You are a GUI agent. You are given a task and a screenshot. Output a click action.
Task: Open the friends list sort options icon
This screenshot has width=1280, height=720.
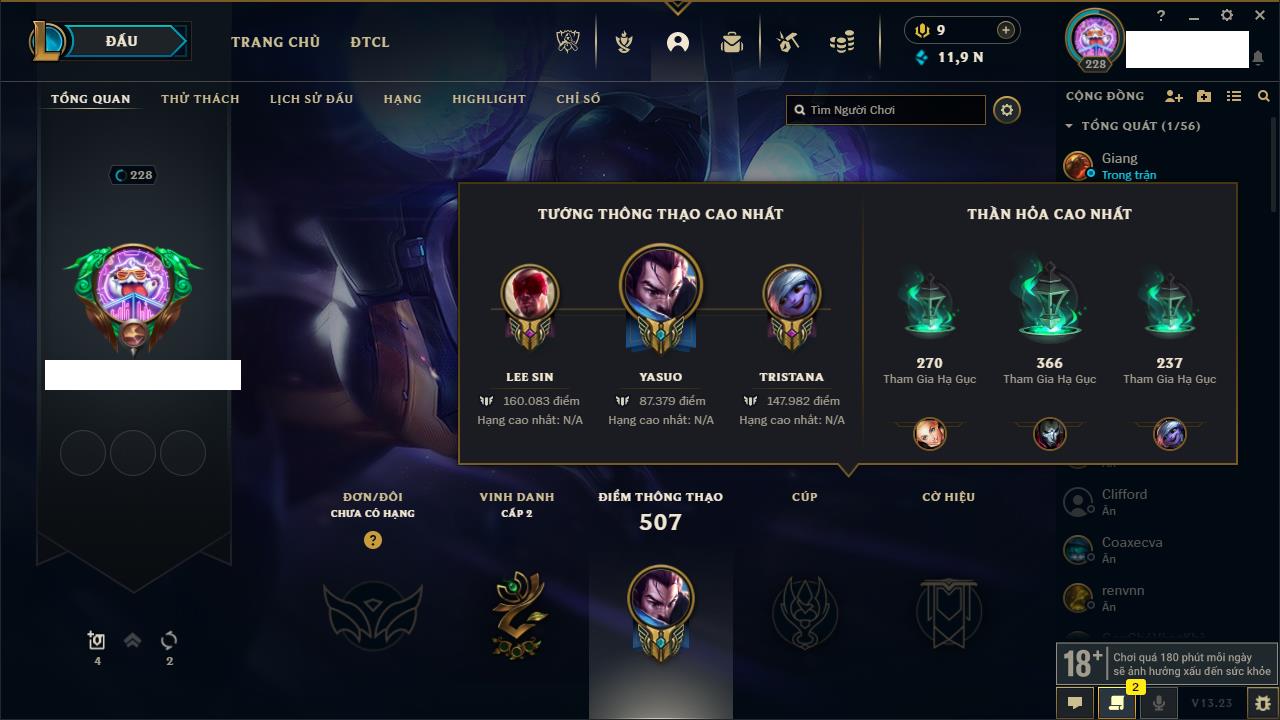coord(1234,96)
